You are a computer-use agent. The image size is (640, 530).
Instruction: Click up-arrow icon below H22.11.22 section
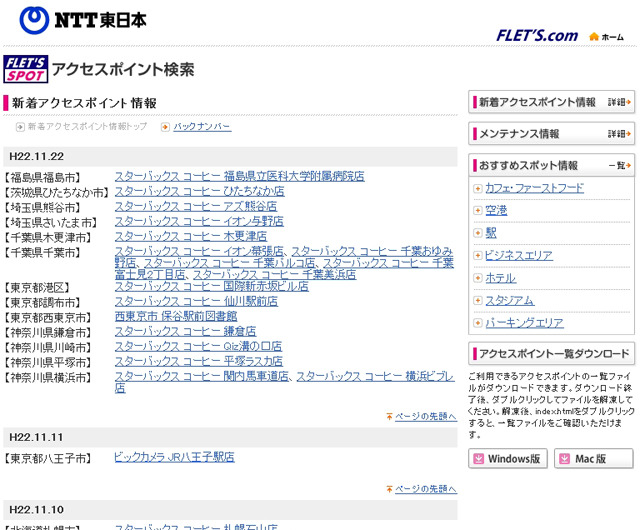coord(389,416)
